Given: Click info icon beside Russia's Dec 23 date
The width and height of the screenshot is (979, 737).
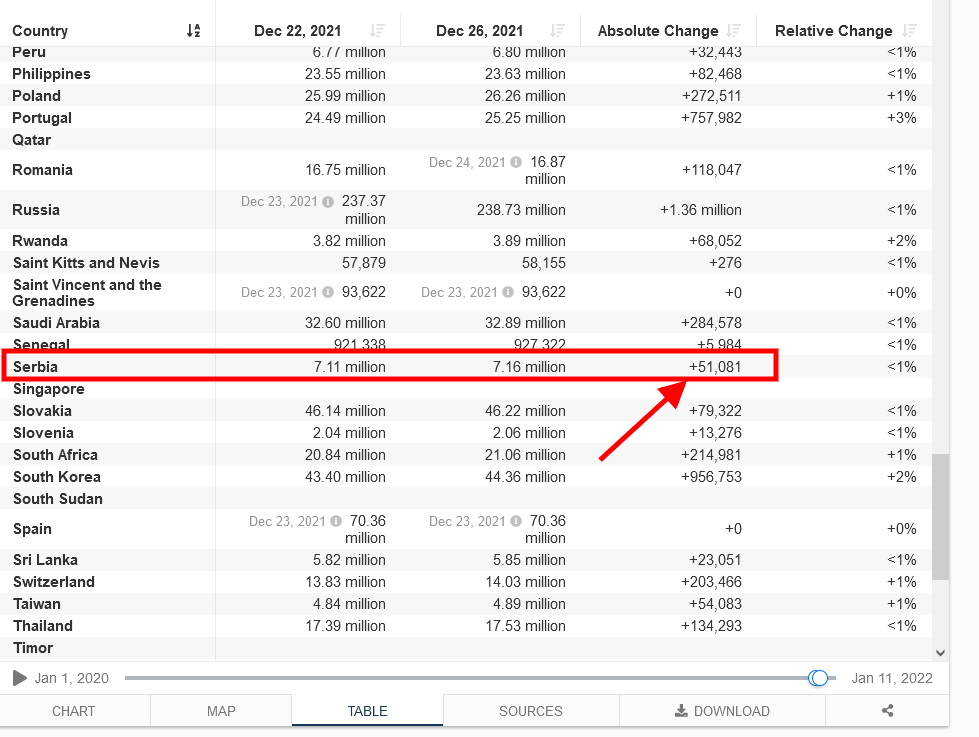Looking at the screenshot, I should pyautogui.click(x=328, y=202).
